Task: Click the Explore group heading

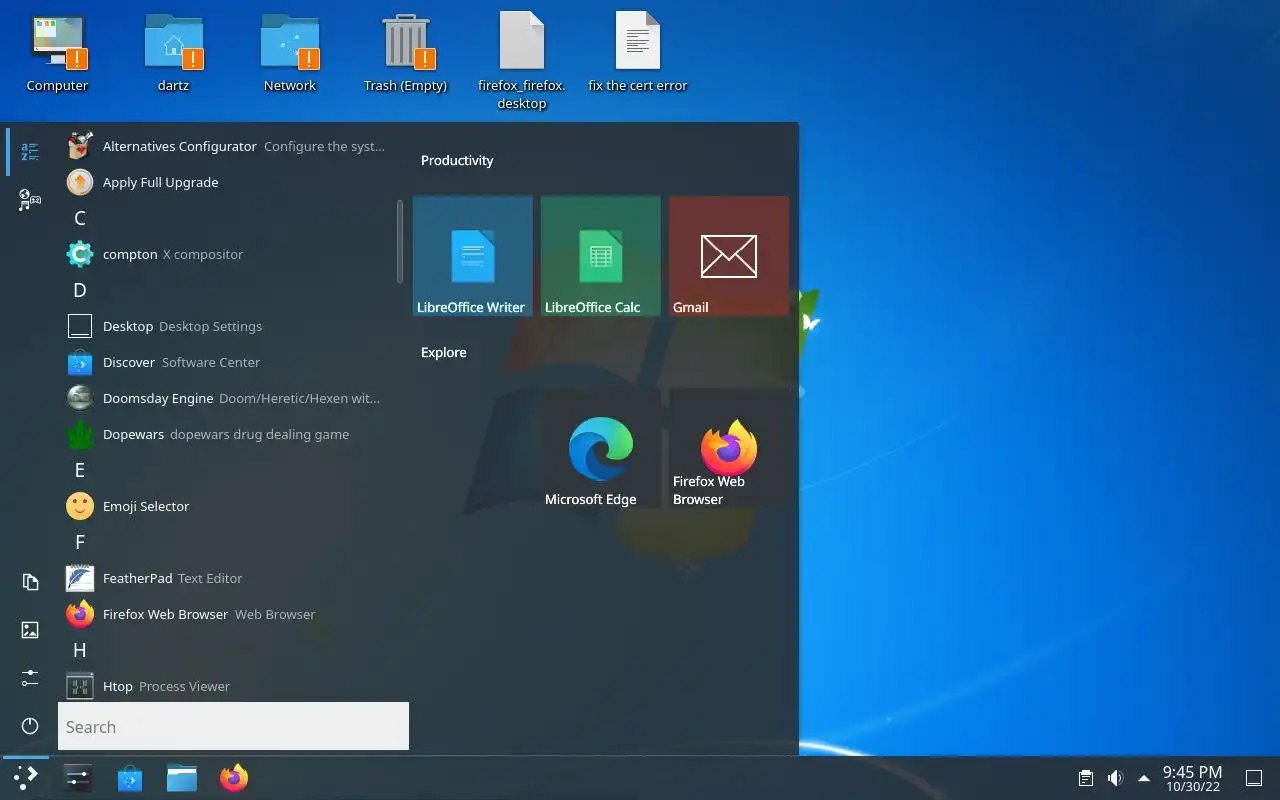Action: (x=444, y=352)
